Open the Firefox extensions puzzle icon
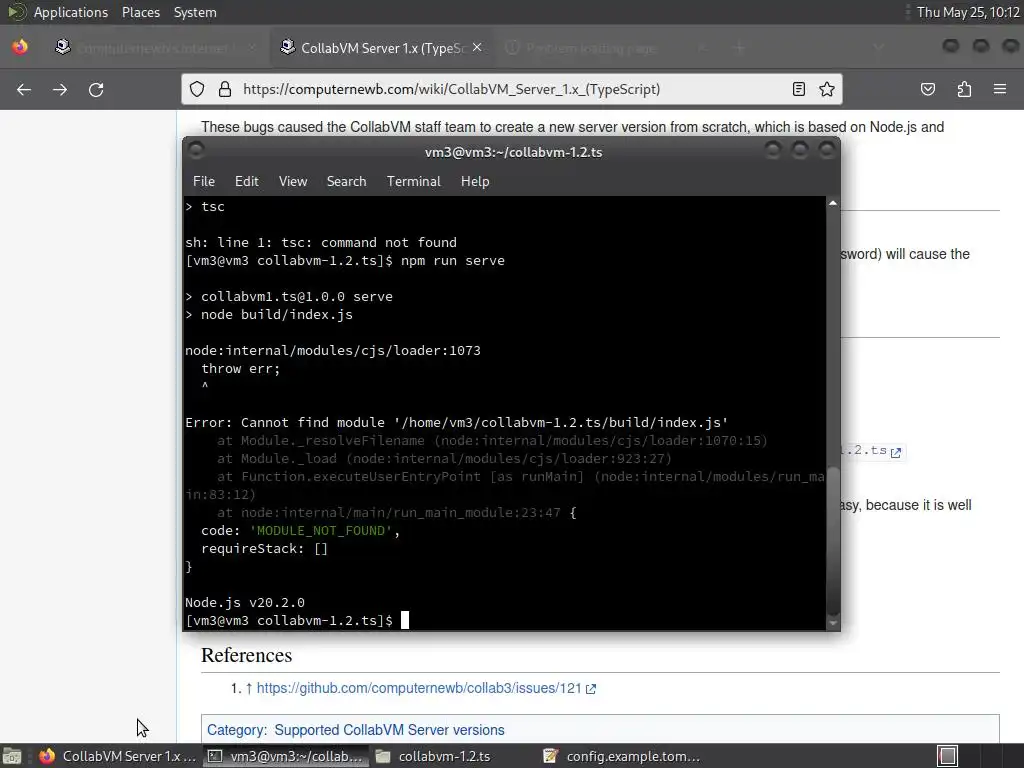This screenshot has width=1024, height=768. tap(964, 89)
